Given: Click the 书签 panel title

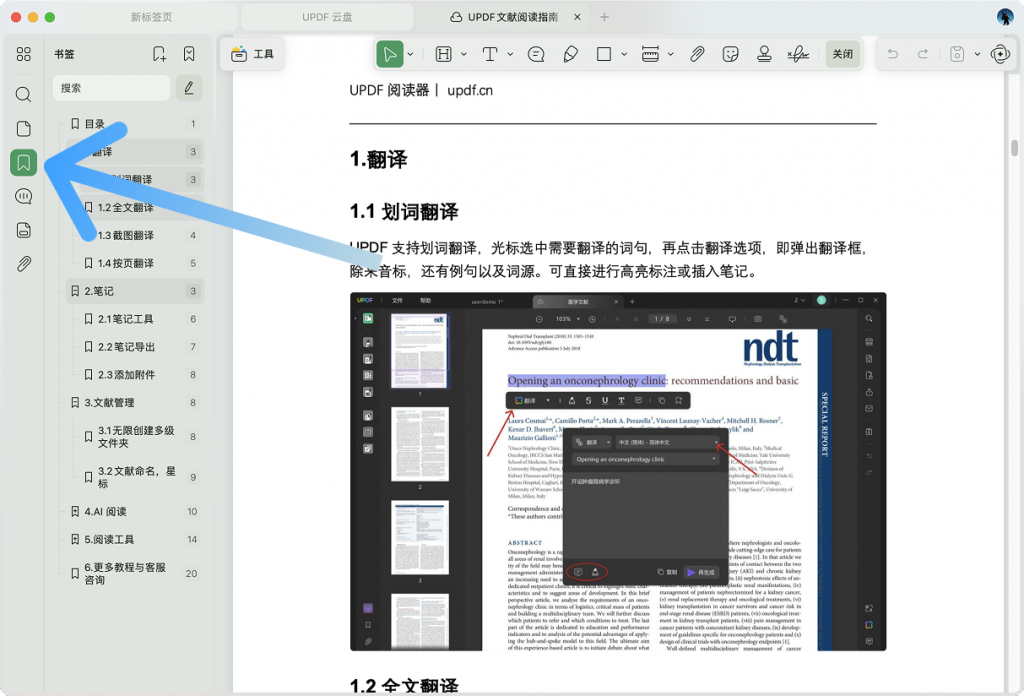Looking at the screenshot, I should 64,54.
